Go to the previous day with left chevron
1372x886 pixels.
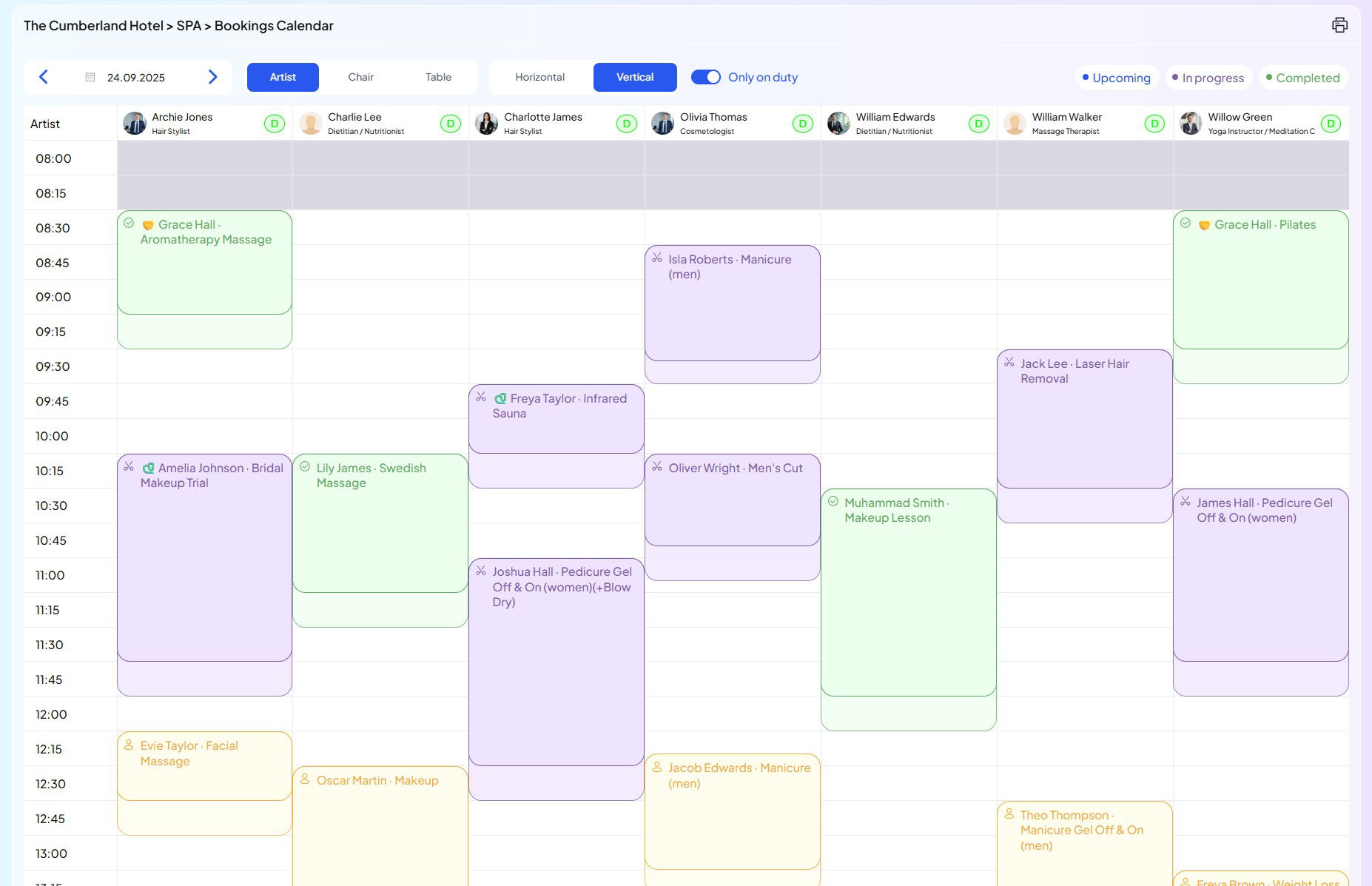click(44, 77)
